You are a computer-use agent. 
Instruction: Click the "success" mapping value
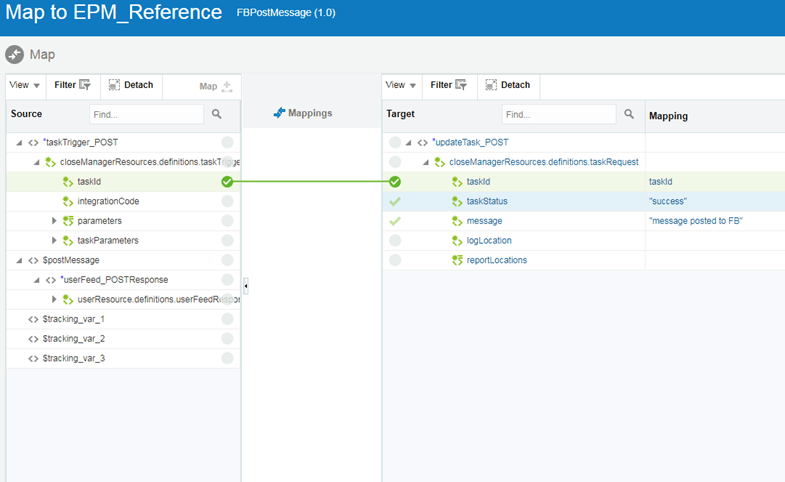coord(668,201)
